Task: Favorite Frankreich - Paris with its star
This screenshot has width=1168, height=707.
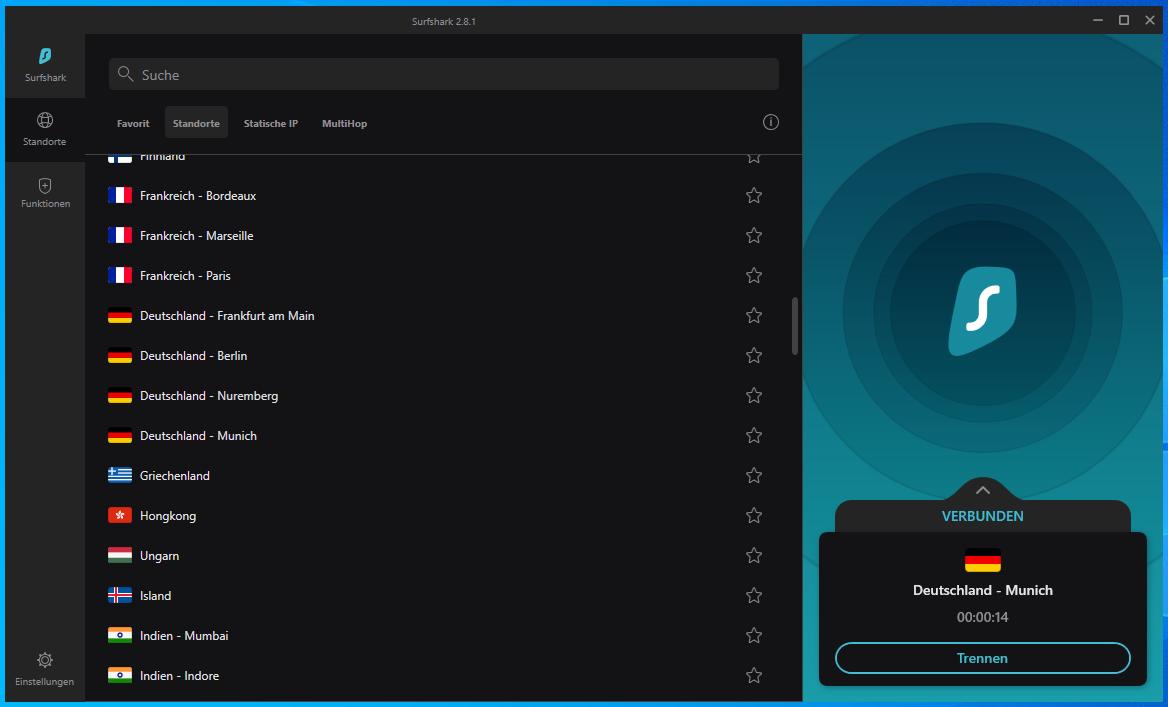Action: click(754, 276)
